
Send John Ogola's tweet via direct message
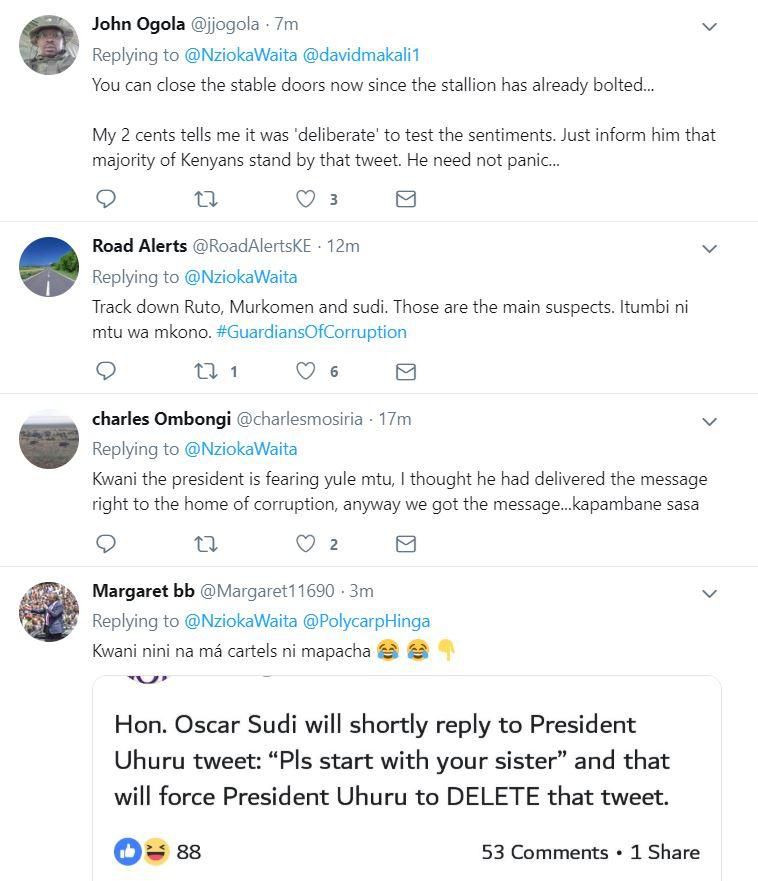405,199
